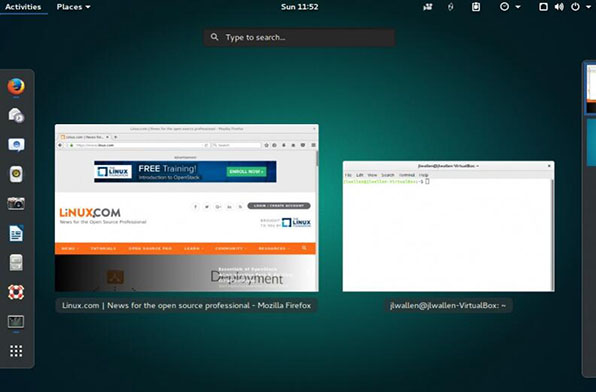596x392 pixels.
Task: Click the Linux Foundation logo beside brought to you by
Action: click(296, 222)
